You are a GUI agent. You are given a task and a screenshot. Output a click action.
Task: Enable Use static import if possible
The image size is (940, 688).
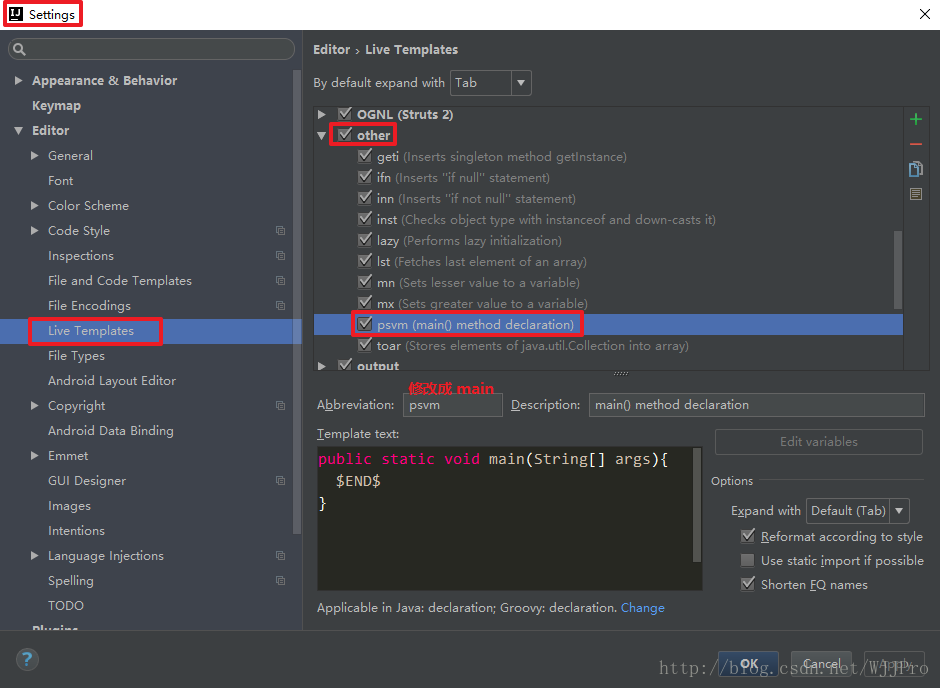pos(748,561)
